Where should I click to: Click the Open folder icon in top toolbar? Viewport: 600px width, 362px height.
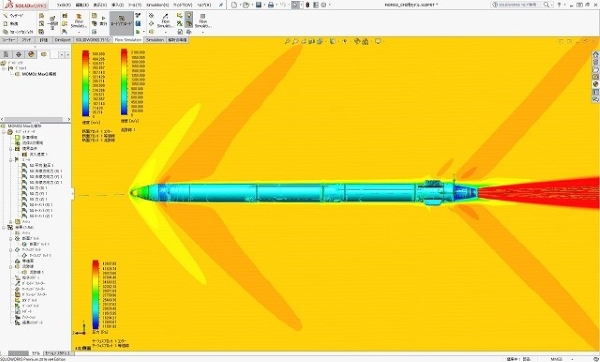pyautogui.click(x=246, y=5)
